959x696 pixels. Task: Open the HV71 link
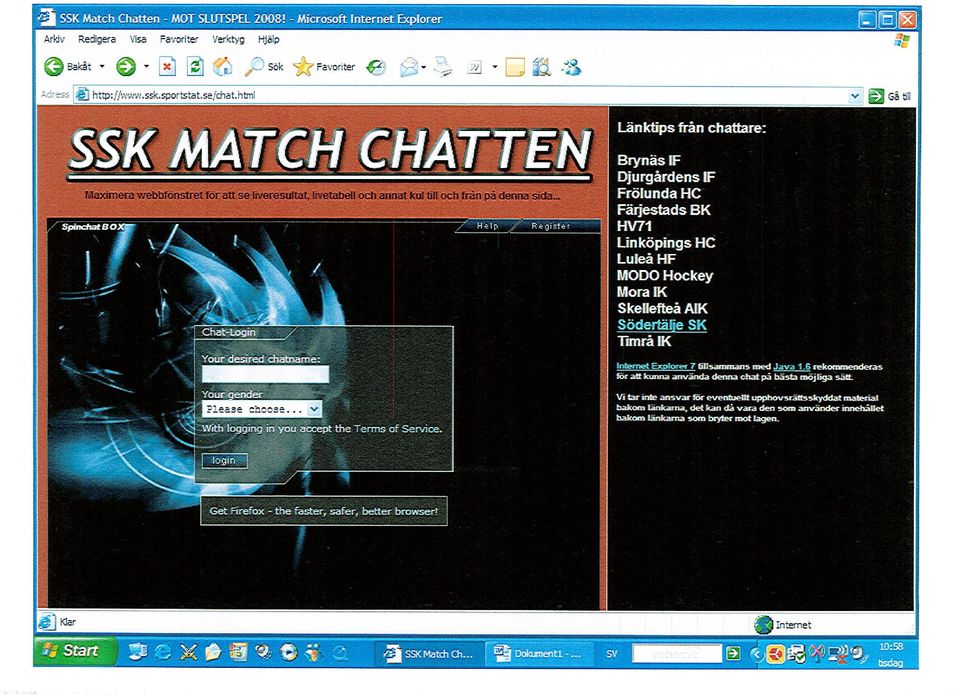[x=634, y=226]
